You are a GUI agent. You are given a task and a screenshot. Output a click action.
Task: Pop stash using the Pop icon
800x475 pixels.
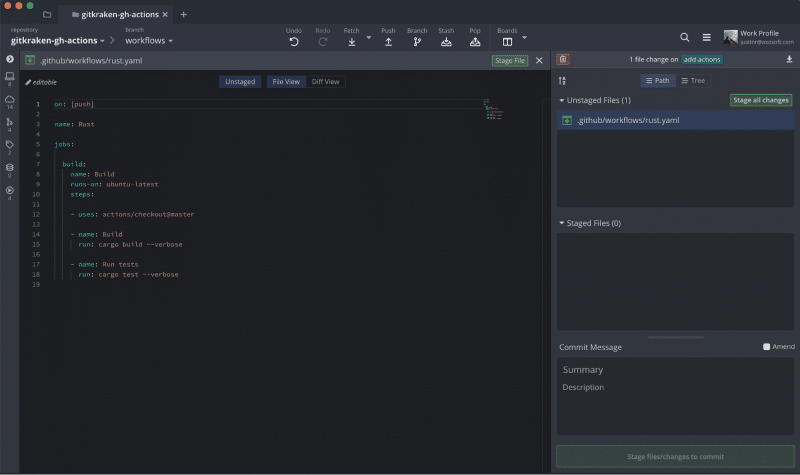[x=475, y=42]
